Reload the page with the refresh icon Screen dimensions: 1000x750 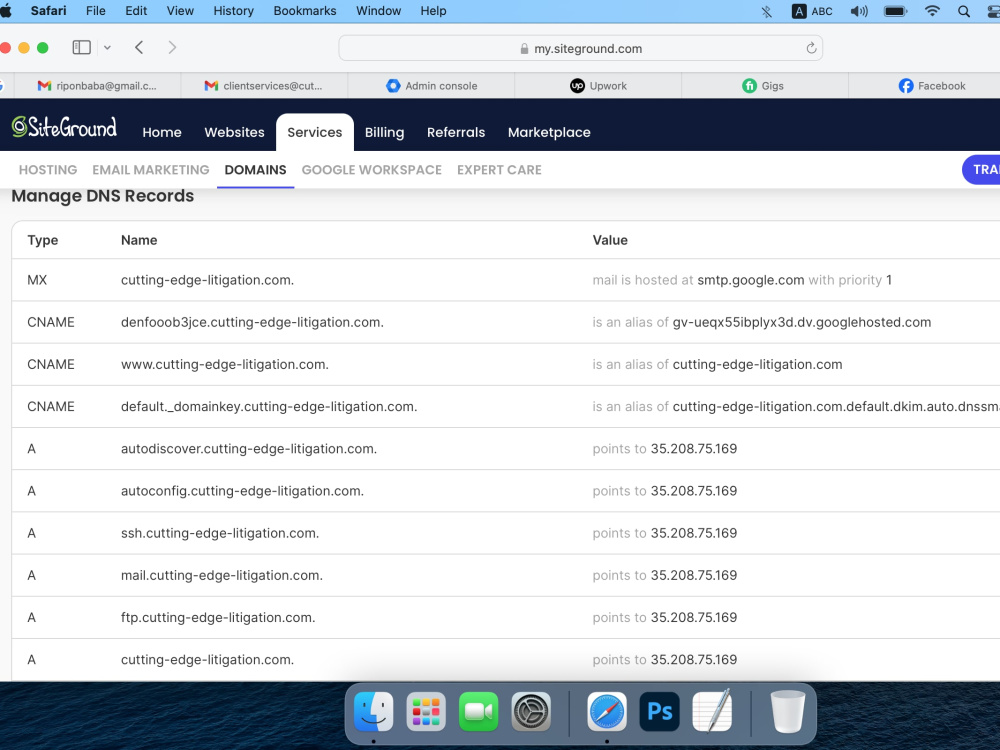(811, 48)
